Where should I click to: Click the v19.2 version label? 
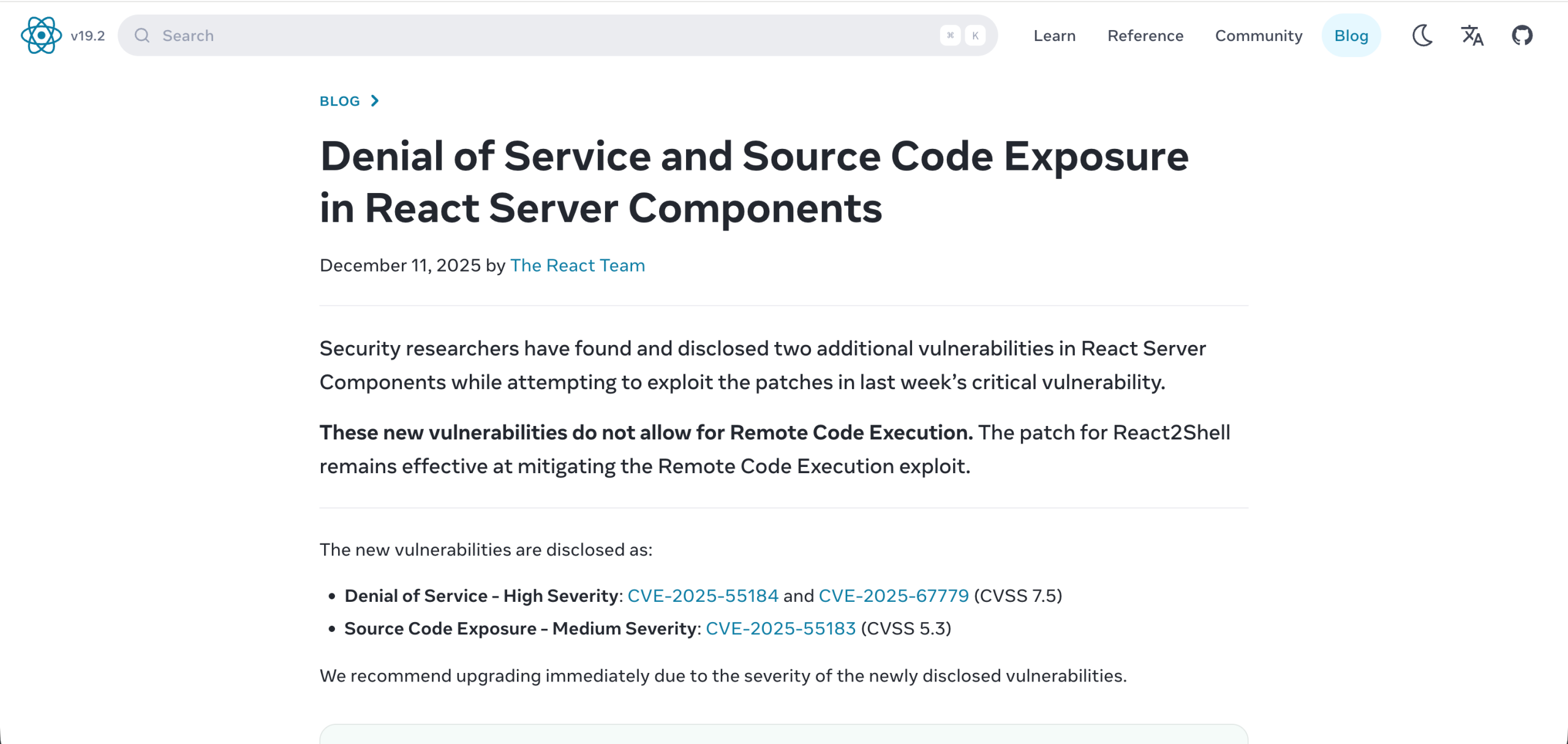point(88,36)
